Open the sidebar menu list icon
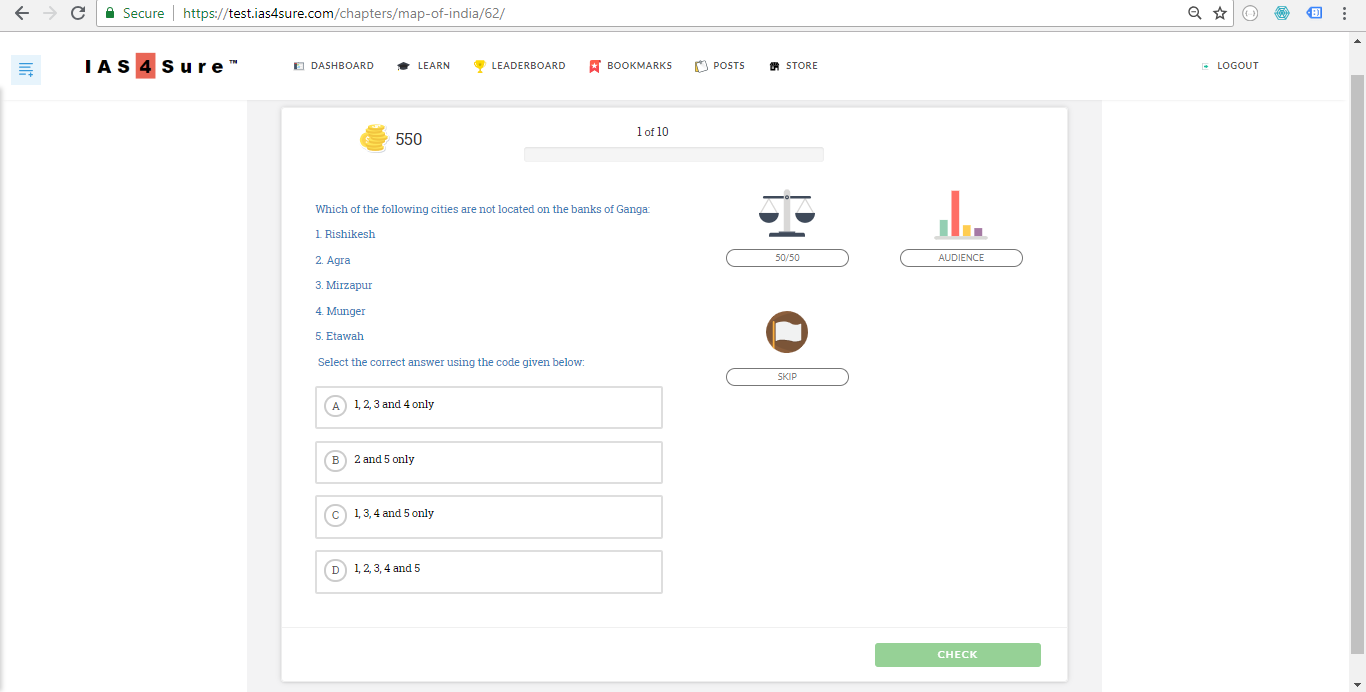Viewport: 1366px width, 692px height. click(26, 69)
